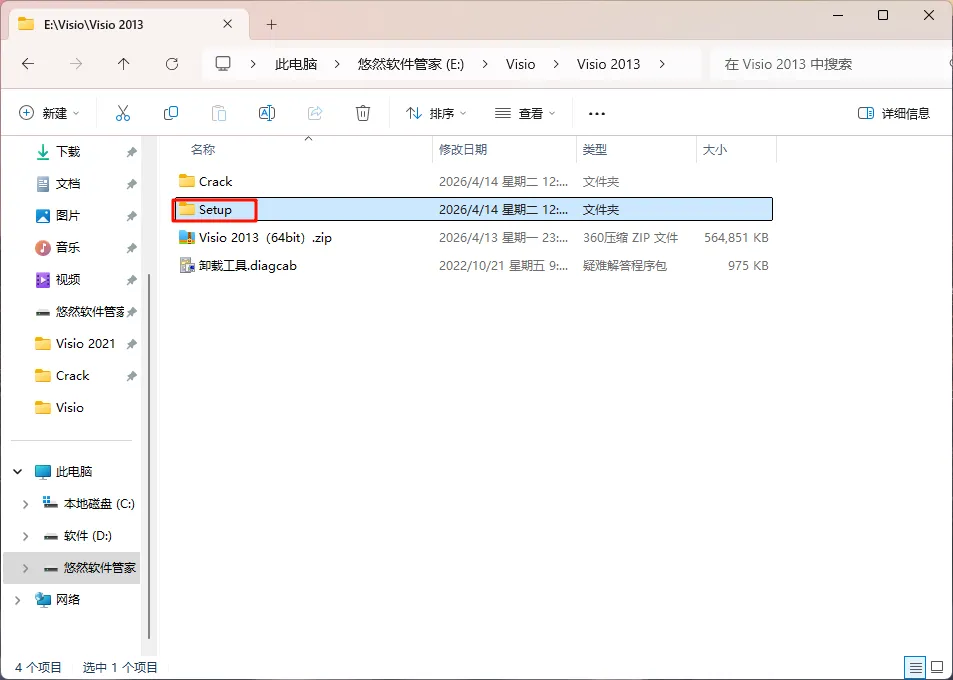The width and height of the screenshot is (953, 680).
Task: Expand 本地磁盘 (C:) in the tree
Action: (x=25, y=504)
